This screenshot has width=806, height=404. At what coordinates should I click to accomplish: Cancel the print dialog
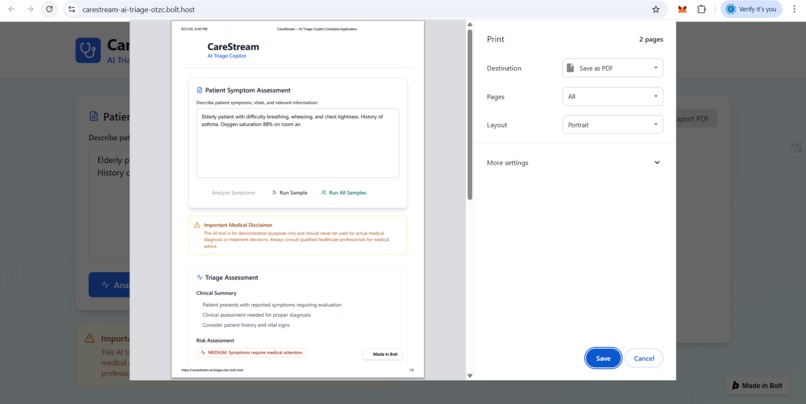tap(644, 358)
